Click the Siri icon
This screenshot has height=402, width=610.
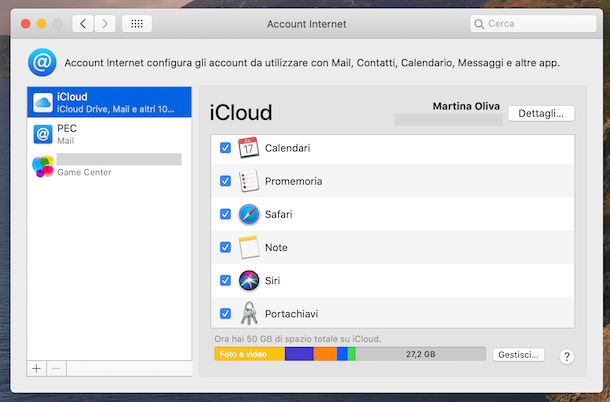(x=249, y=280)
